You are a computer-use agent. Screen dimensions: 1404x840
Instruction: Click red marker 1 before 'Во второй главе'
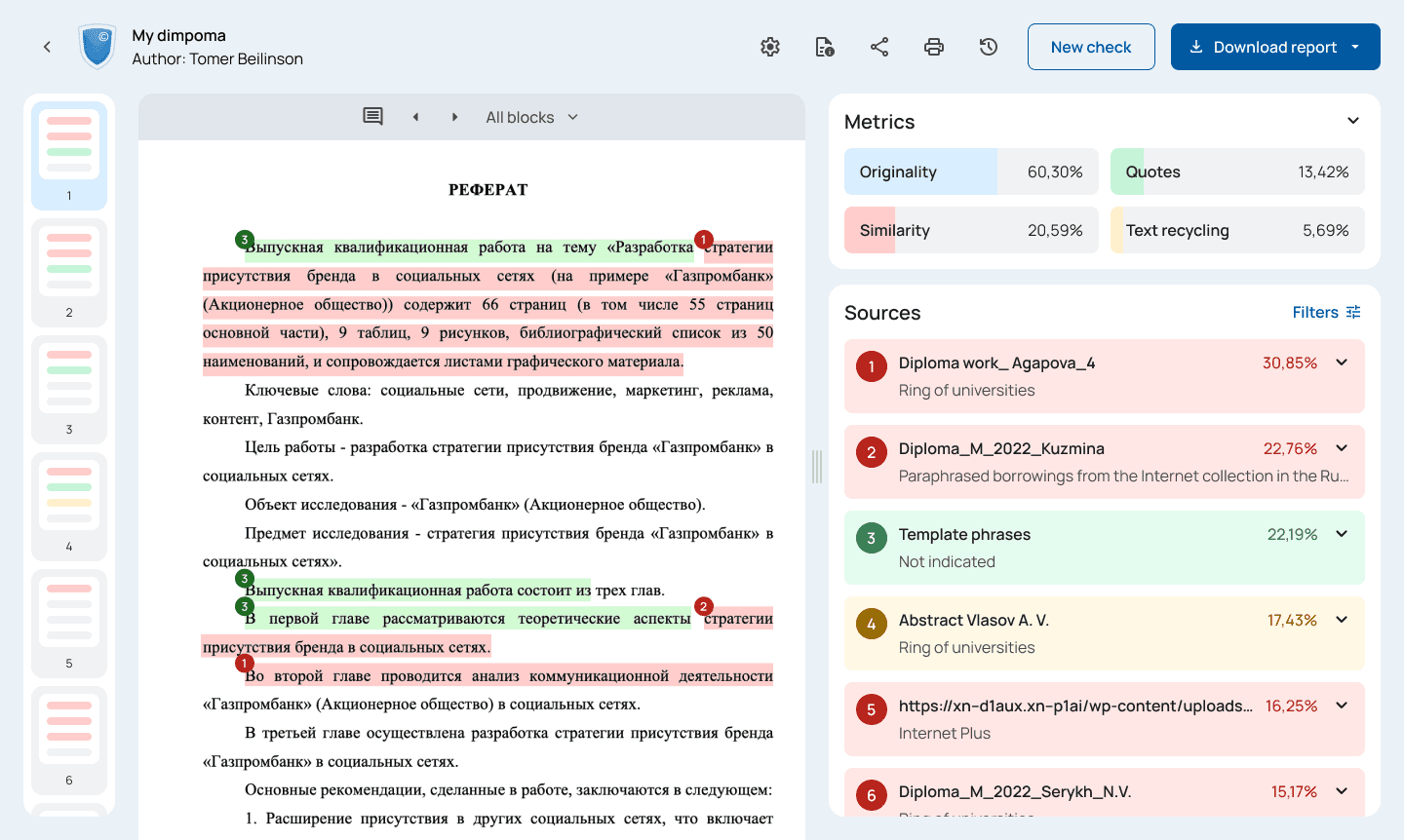[x=245, y=664]
